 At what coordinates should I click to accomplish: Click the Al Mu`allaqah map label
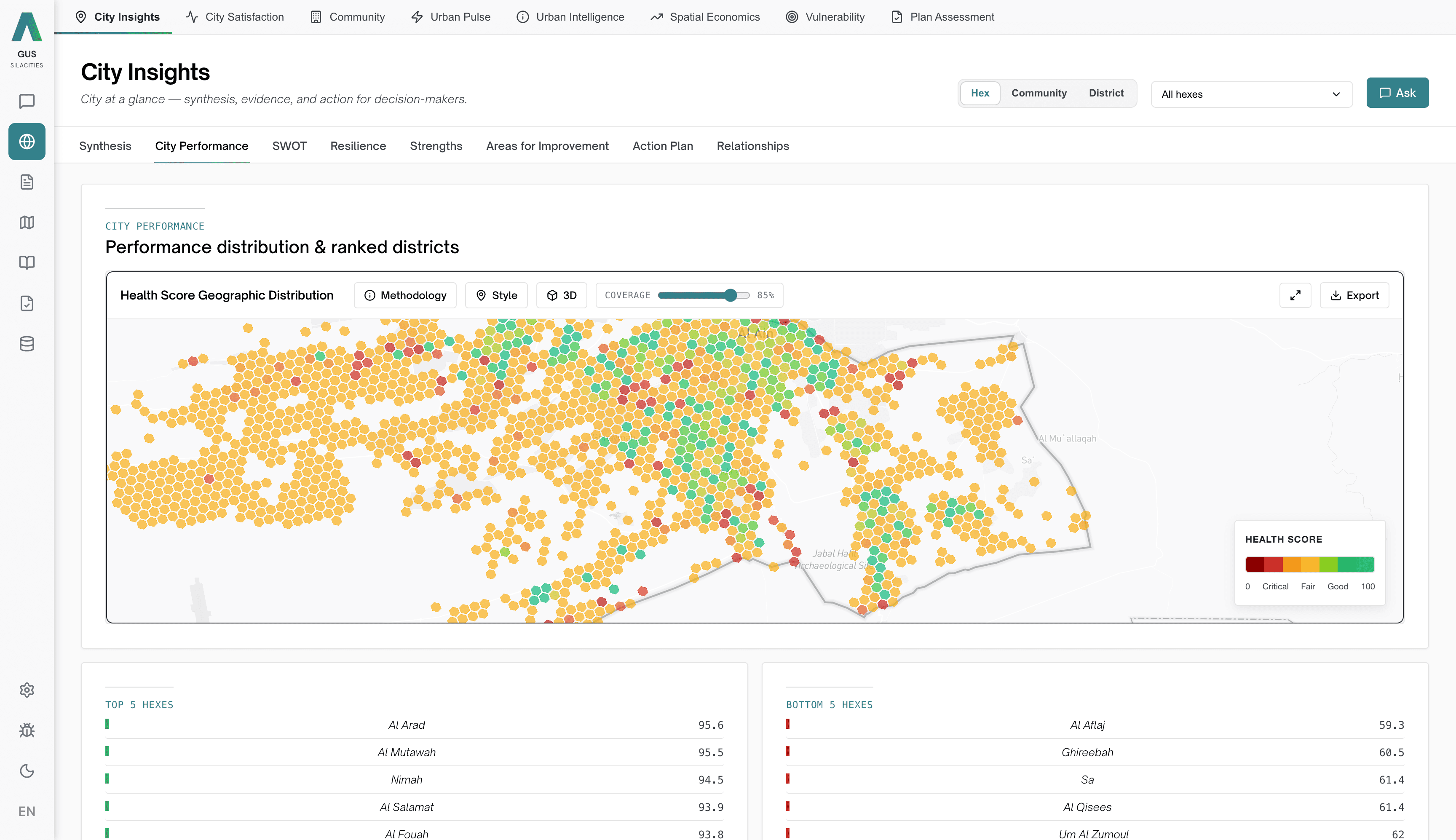[1067, 439]
